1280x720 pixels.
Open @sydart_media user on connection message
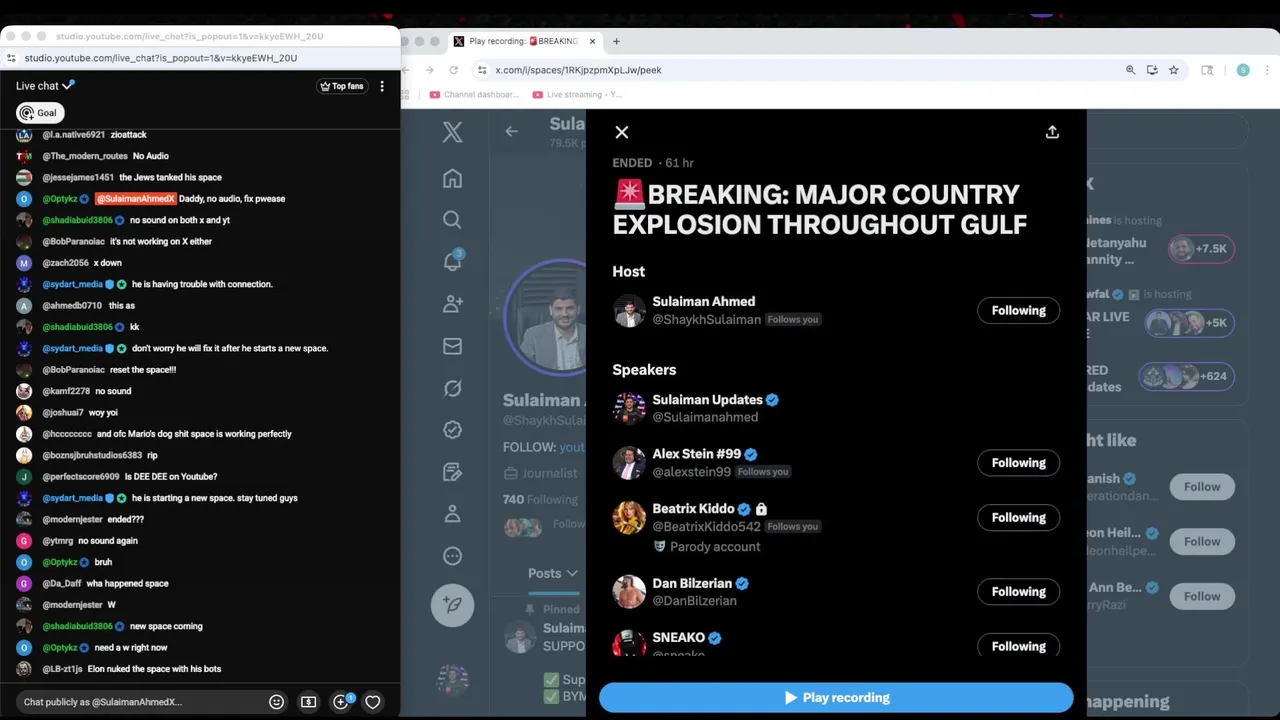coord(72,284)
